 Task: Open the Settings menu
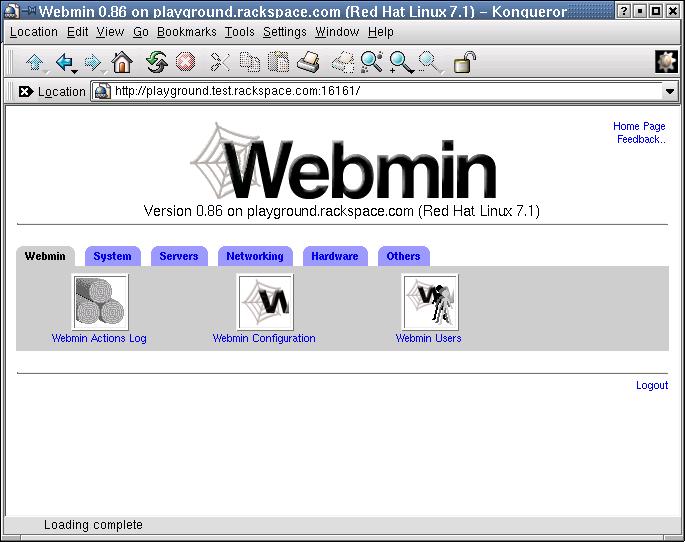click(x=284, y=32)
